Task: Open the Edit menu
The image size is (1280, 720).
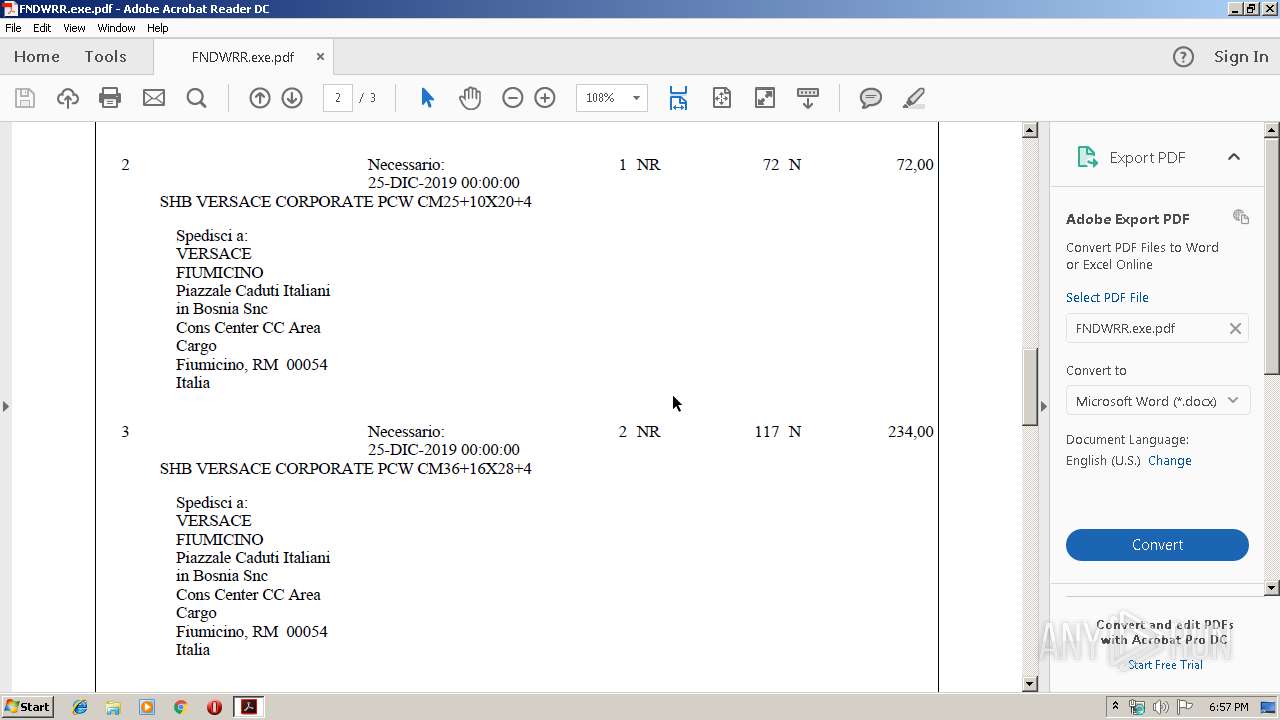Action: click(x=42, y=28)
